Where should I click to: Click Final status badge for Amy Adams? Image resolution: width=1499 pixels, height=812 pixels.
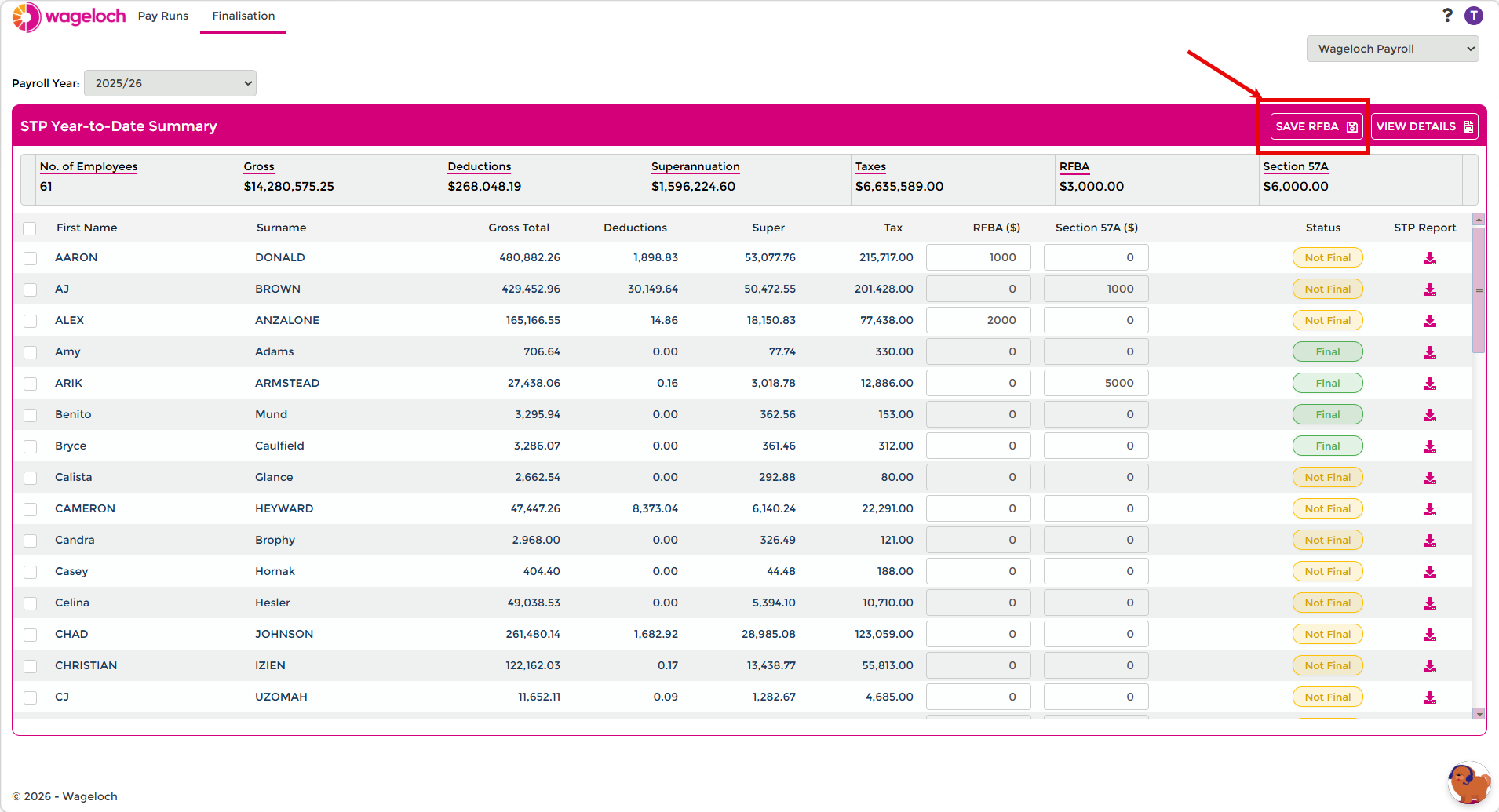coord(1328,351)
